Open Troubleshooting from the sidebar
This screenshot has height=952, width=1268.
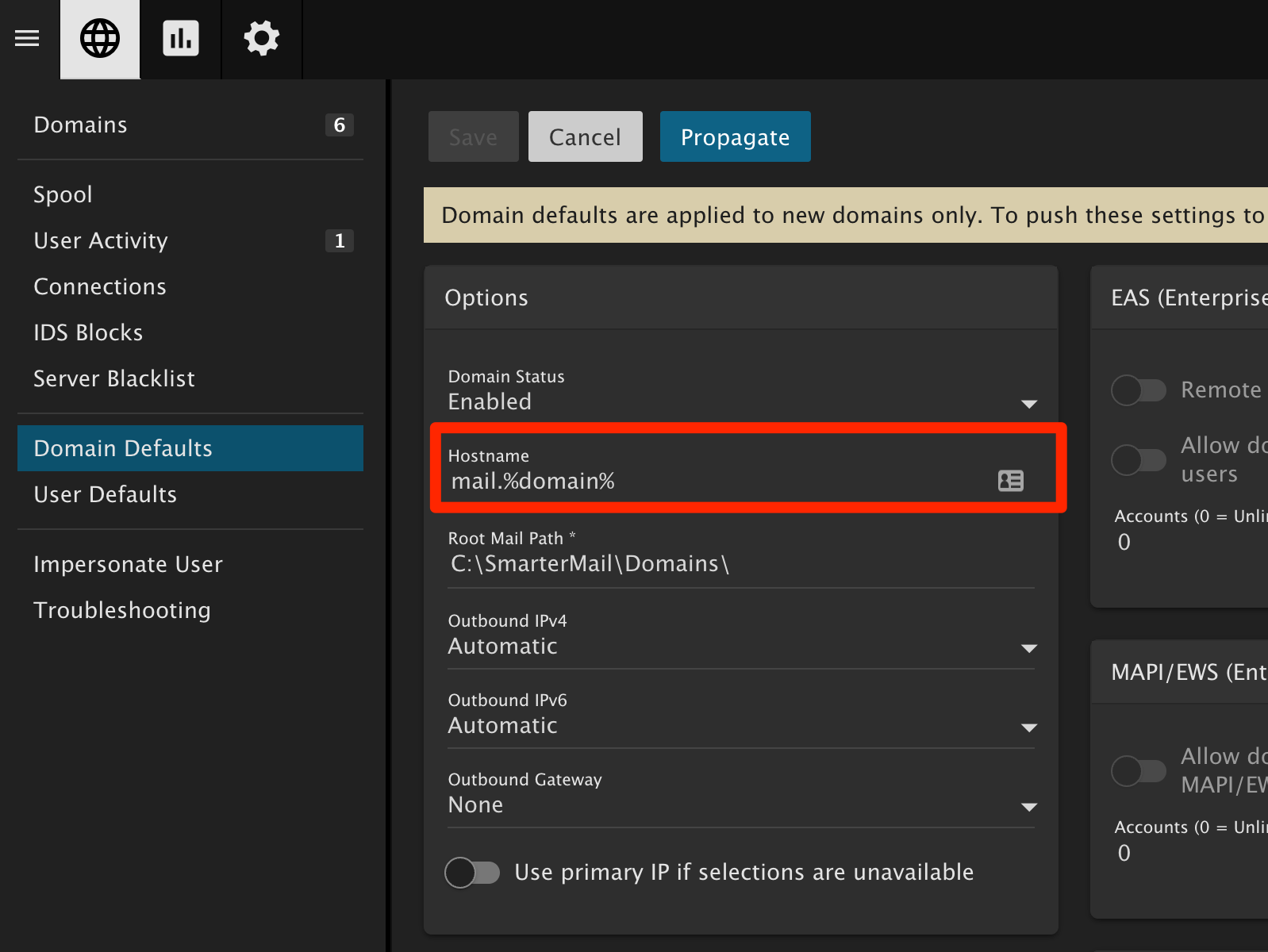pos(122,611)
